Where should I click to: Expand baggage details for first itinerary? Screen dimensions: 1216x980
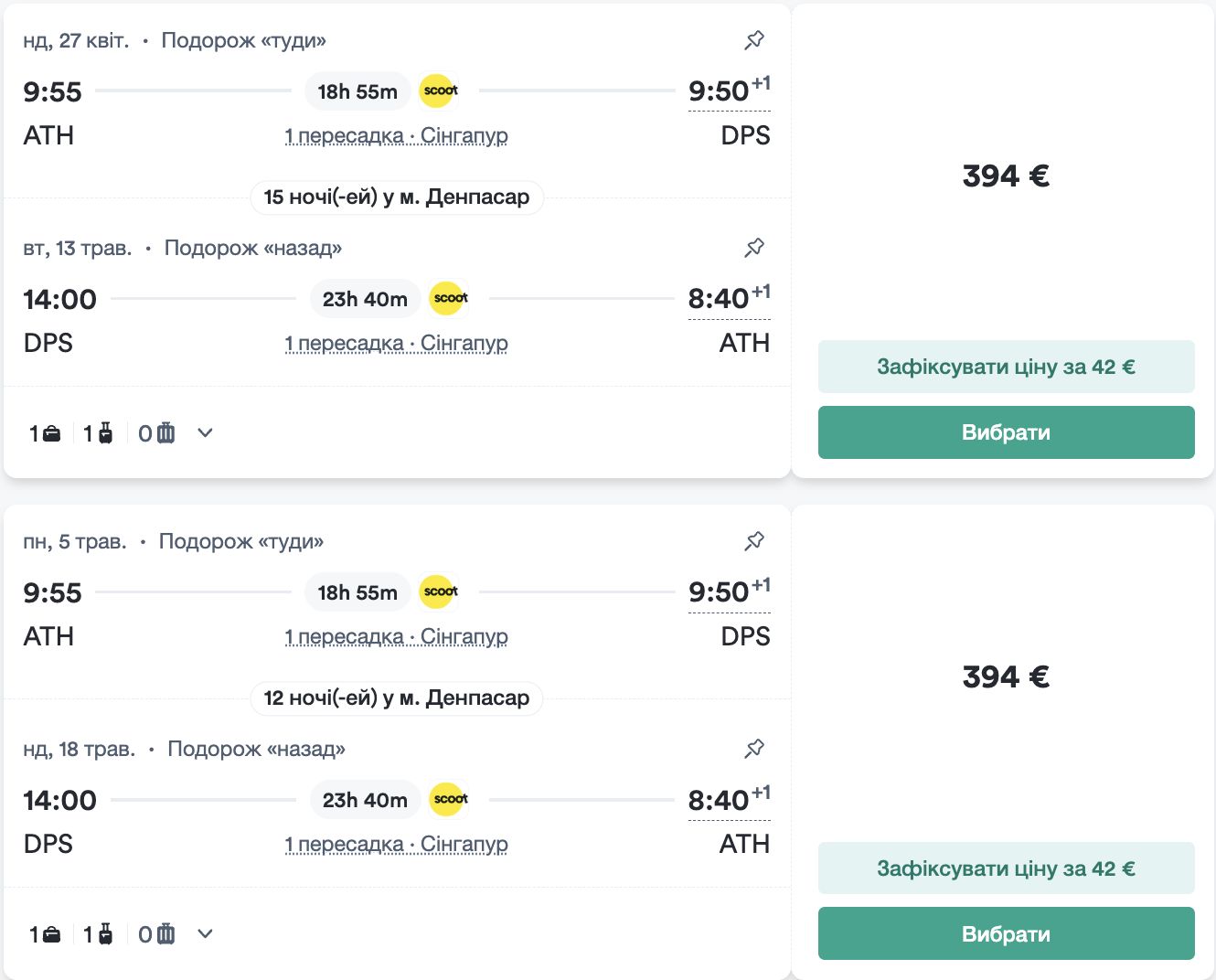[x=205, y=433]
